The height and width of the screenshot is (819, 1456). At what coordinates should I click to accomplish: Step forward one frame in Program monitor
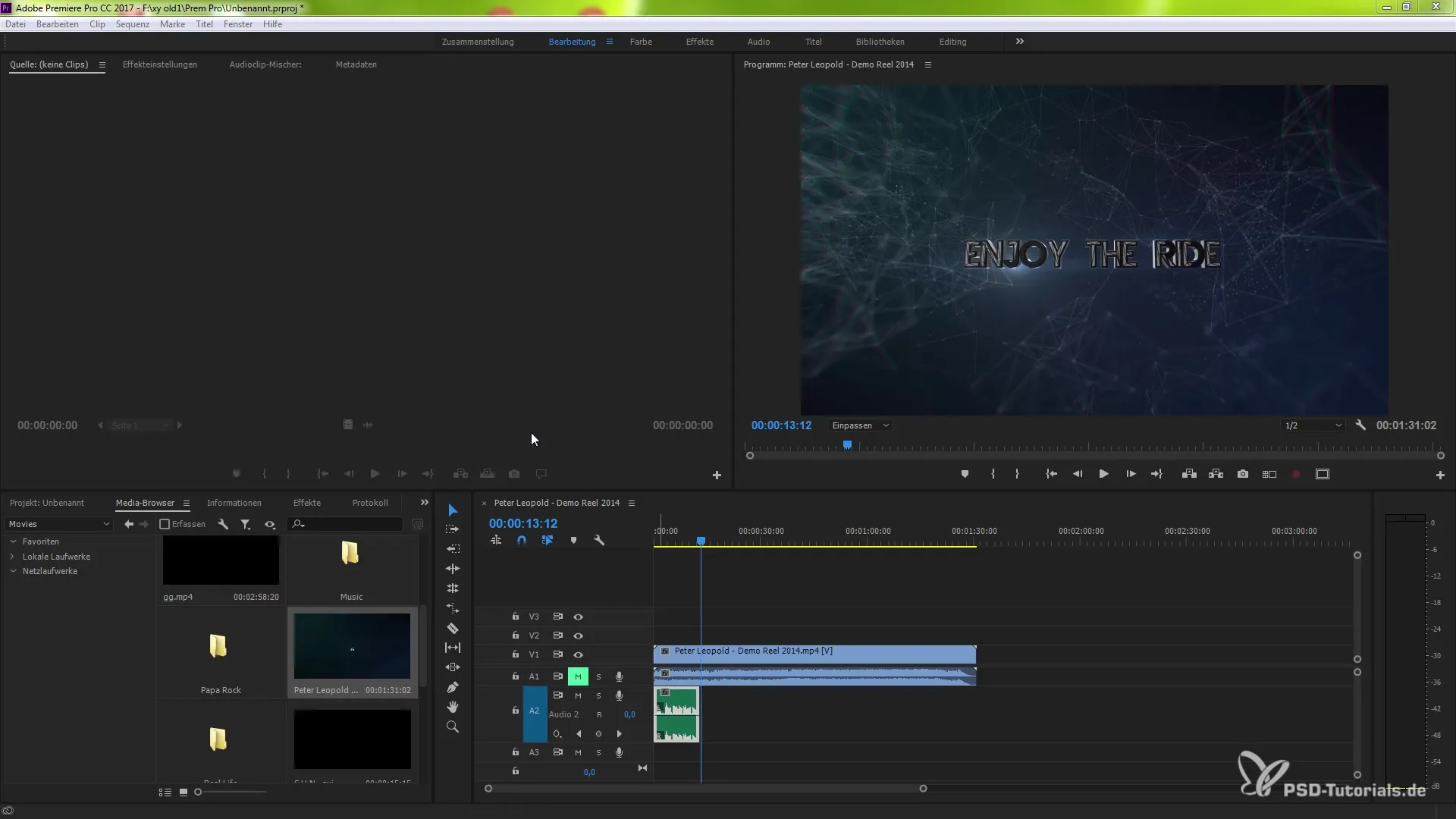coord(1131,474)
